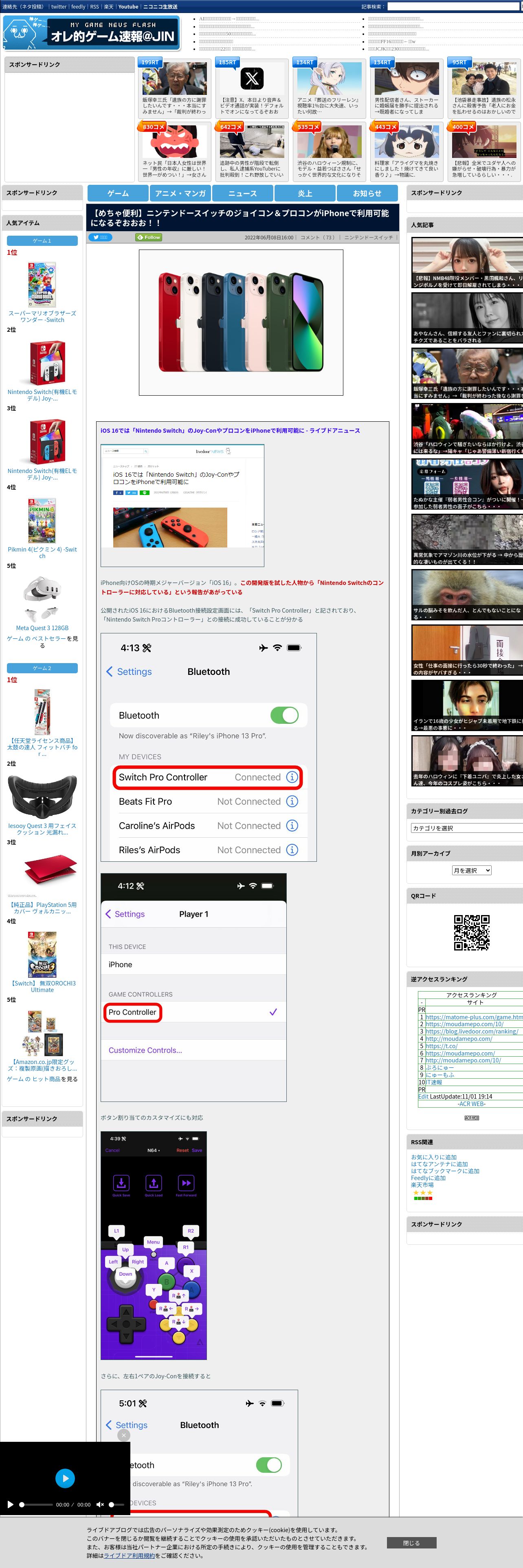Click the N64 controller layout screenshot
Image resolution: width=523 pixels, height=1568 pixels.
(154, 1246)
